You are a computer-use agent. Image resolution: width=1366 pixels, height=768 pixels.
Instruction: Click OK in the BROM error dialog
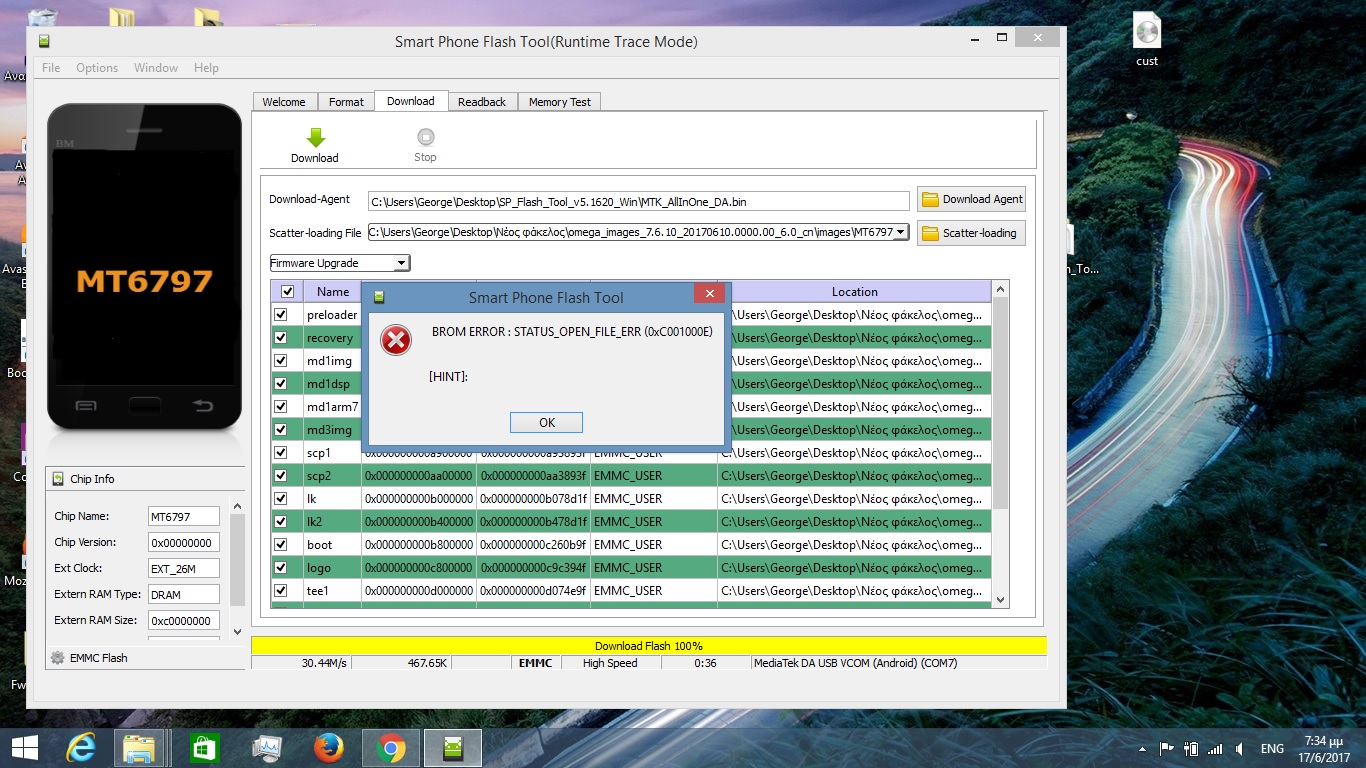[546, 423]
